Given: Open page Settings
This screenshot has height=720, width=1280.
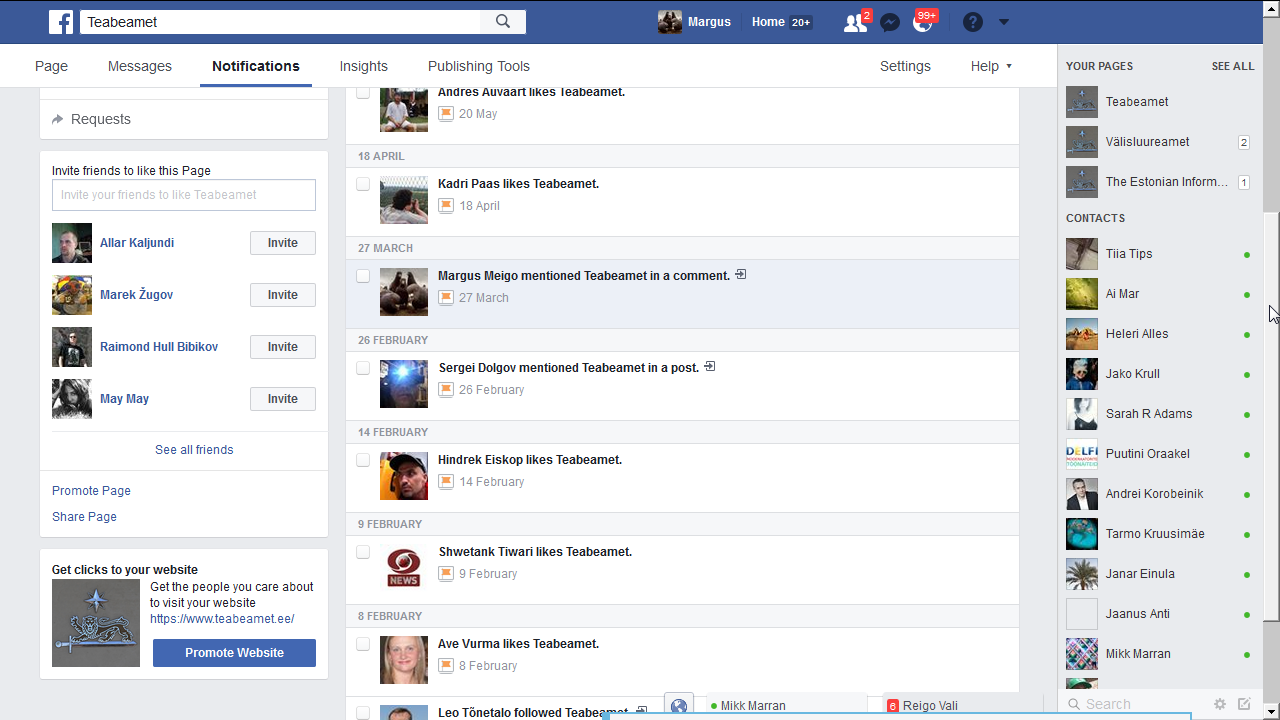Looking at the screenshot, I should (x=905, y=66).
